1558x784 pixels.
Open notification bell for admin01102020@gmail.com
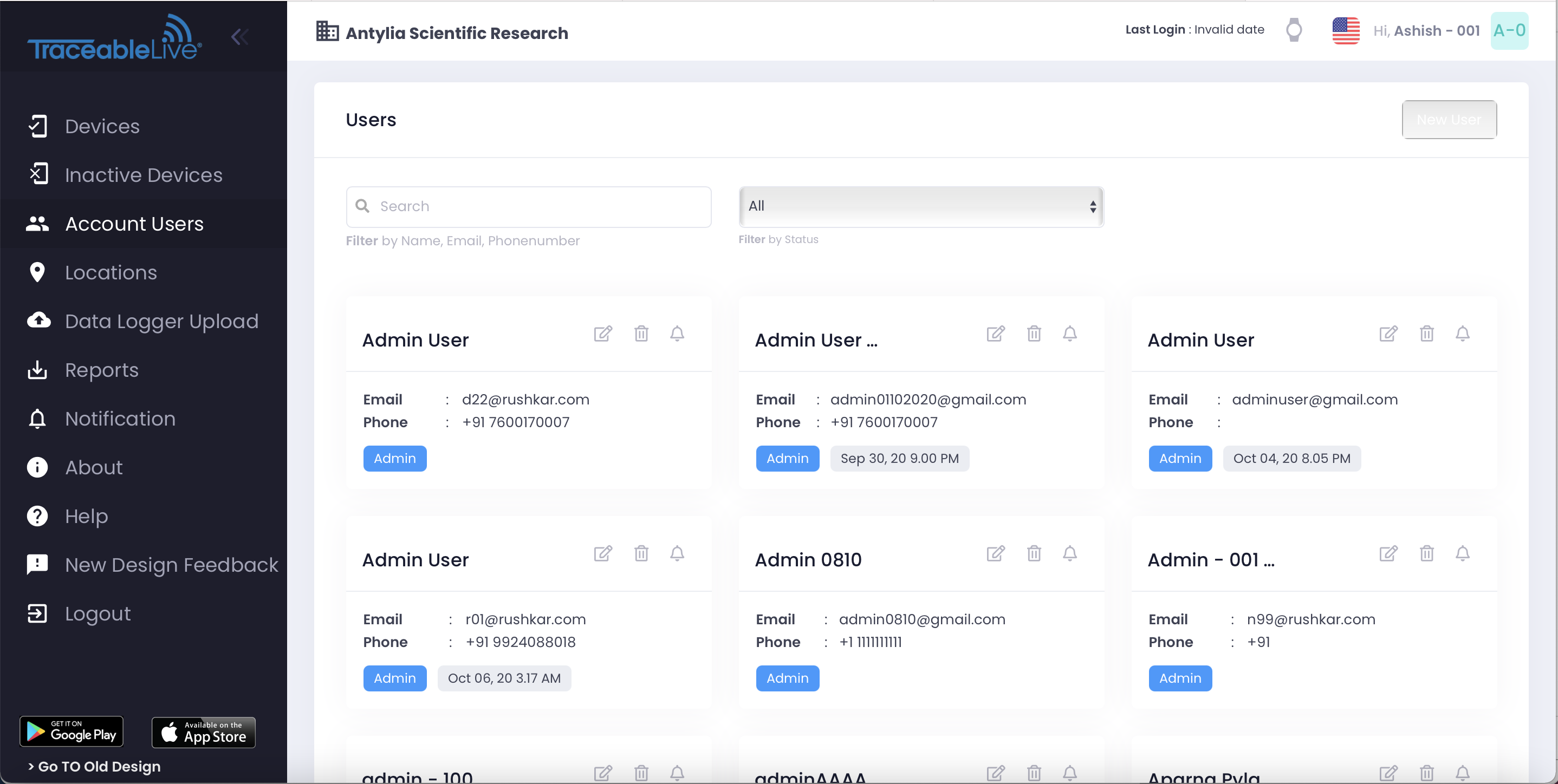point(1069,334)
